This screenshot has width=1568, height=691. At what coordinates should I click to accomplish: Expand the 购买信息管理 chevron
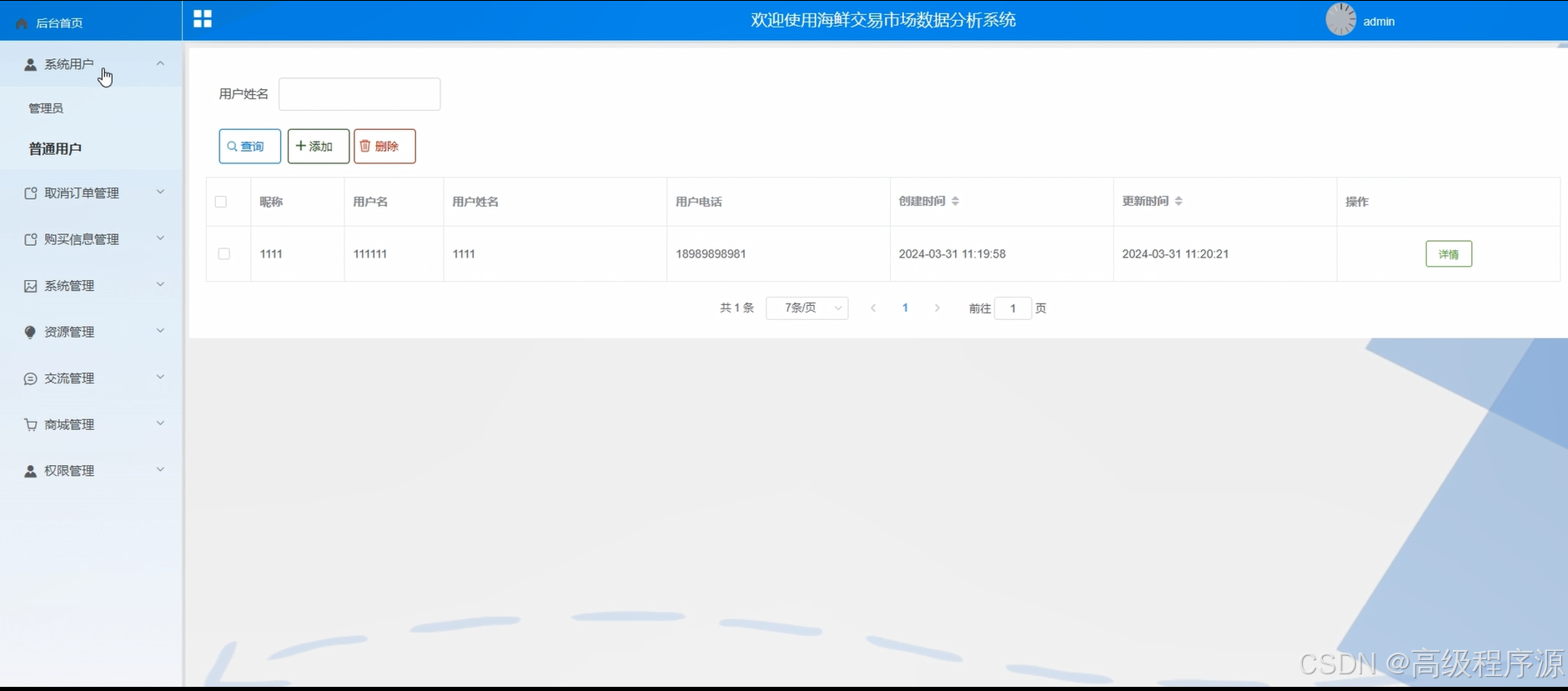(160, 238)
